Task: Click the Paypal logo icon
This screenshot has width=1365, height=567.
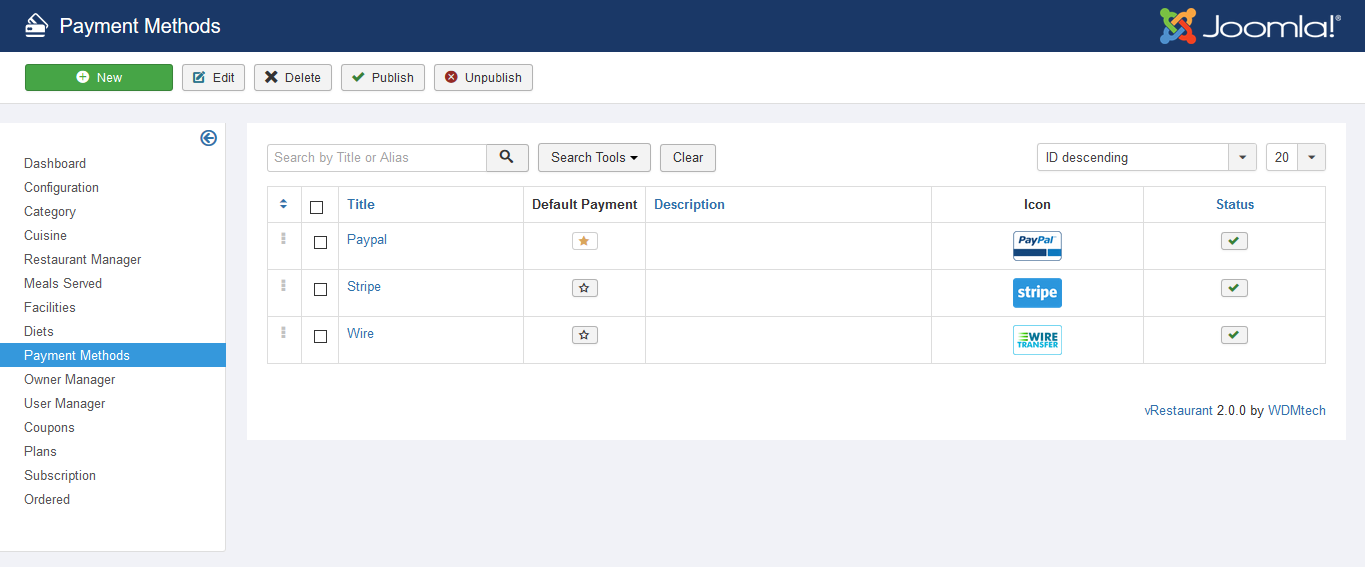Action: pos(1037,245)
